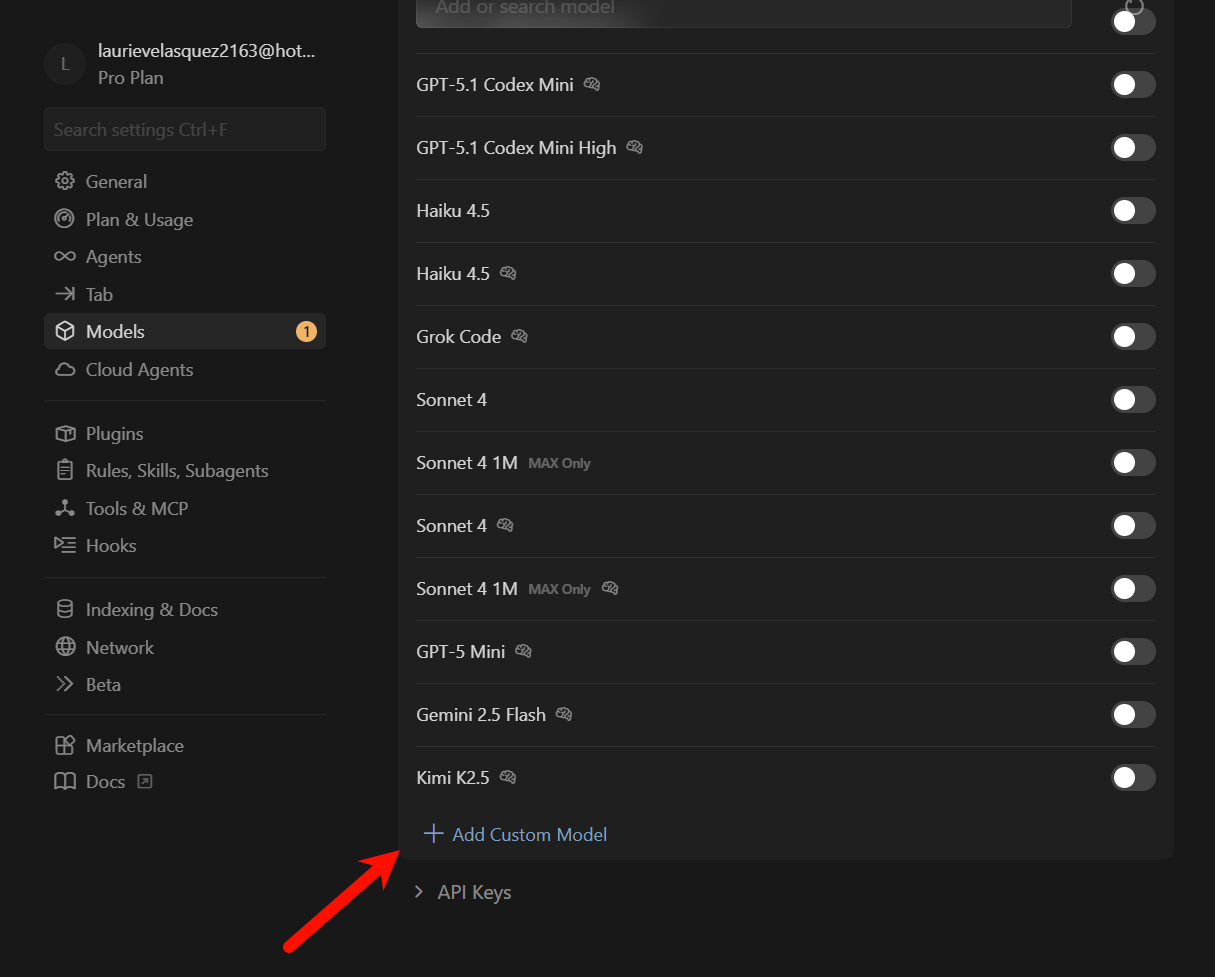Viewport: 1215px width, 977px height.
Task: Go to the Beta settings section
Action: click(185, 684)
